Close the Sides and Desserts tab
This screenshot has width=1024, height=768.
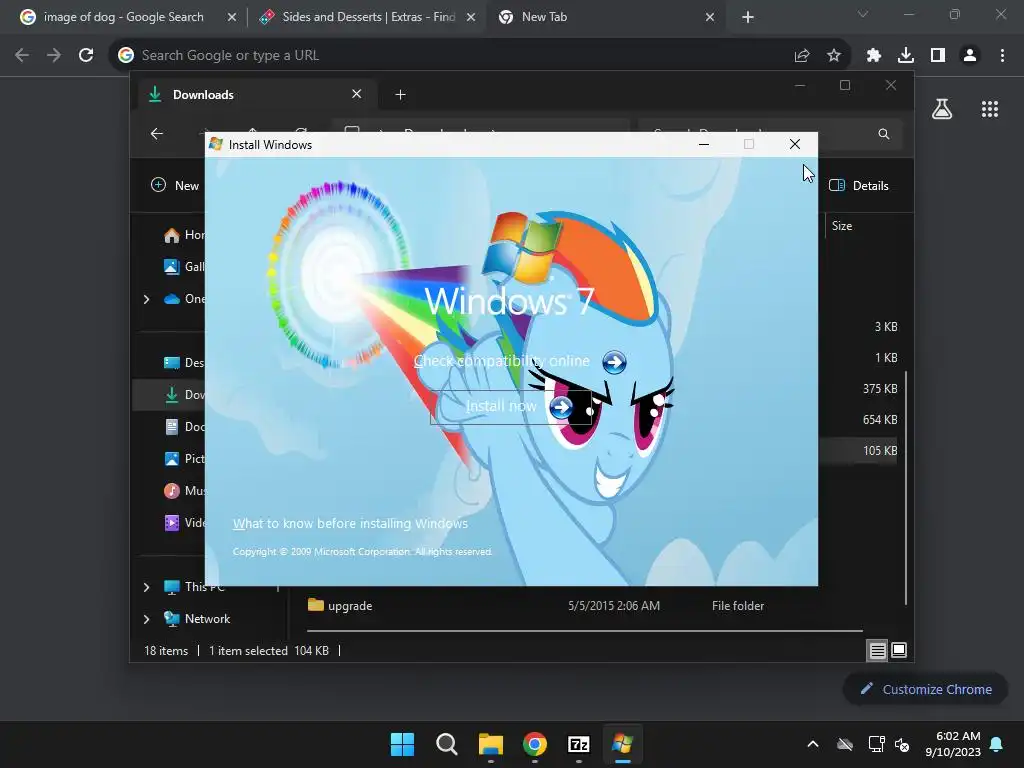pyautogui.click(x=471, y=18)
